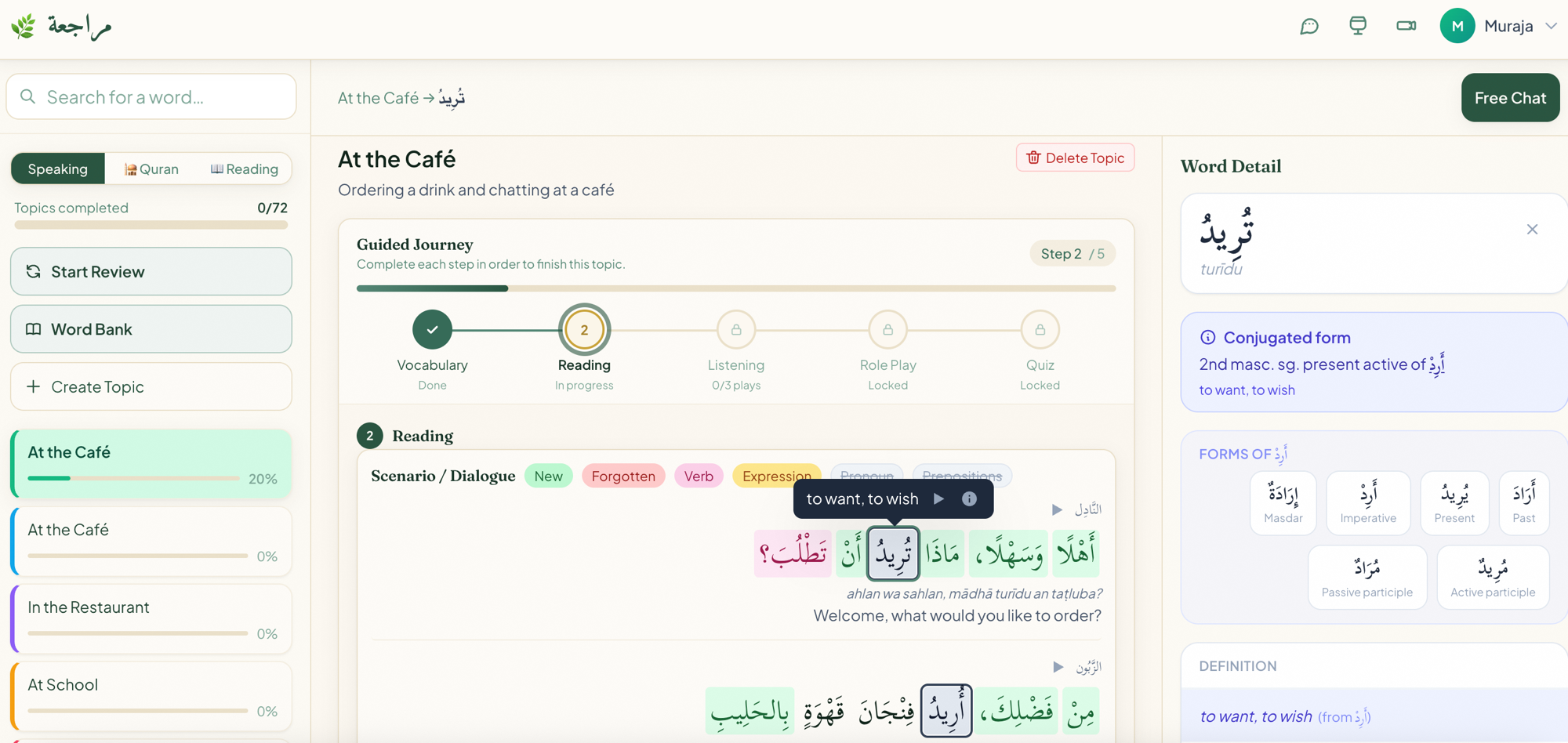Image resolution: width=1568 pixels, height=743 pixels.
Task: Click the word أَهْلًا in the dialogue
Action: point(1076,553)
